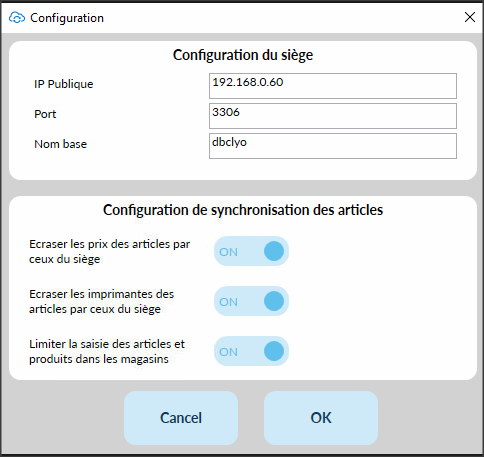Click the Limiter la saisie label text
The height and width of the screenshot is (457, 484).
(107, 351)
